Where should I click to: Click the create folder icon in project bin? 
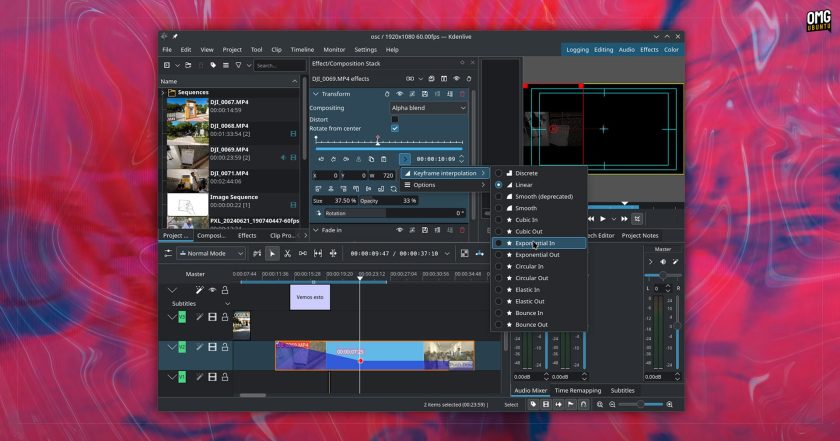click(x=188, y=65)
